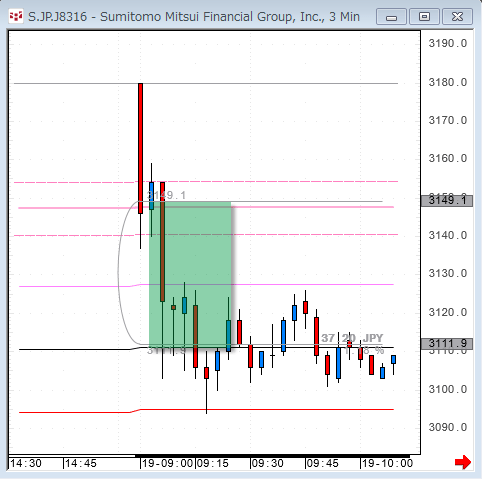Click the 3140.0 price axis label

click(x=448, y=235)
